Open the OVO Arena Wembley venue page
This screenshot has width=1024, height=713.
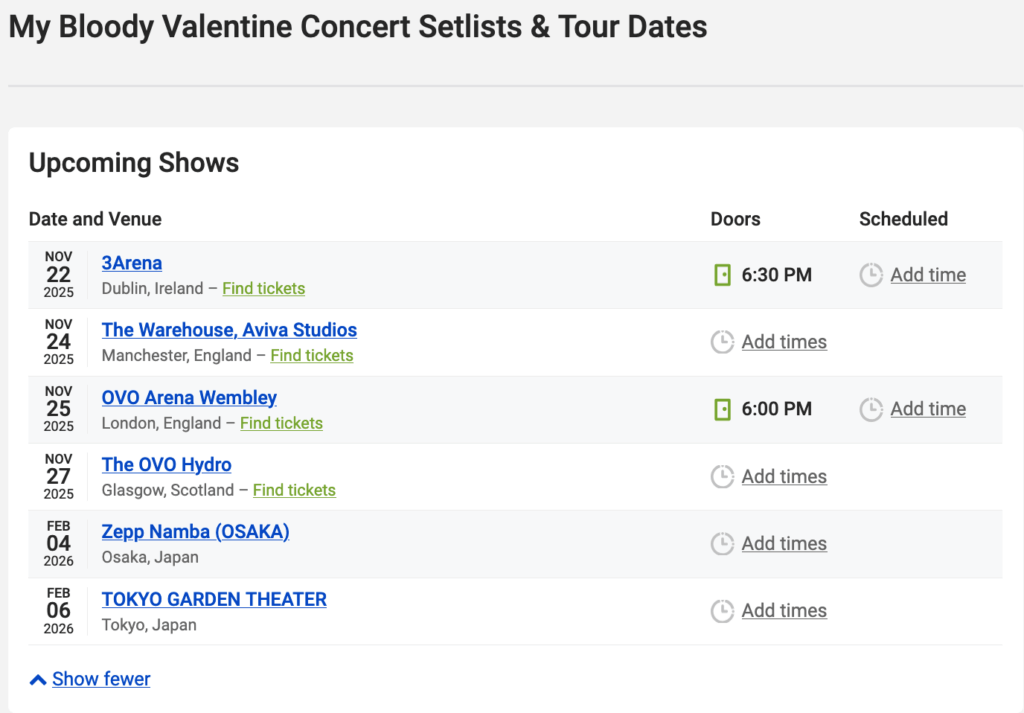coord(189,398)
